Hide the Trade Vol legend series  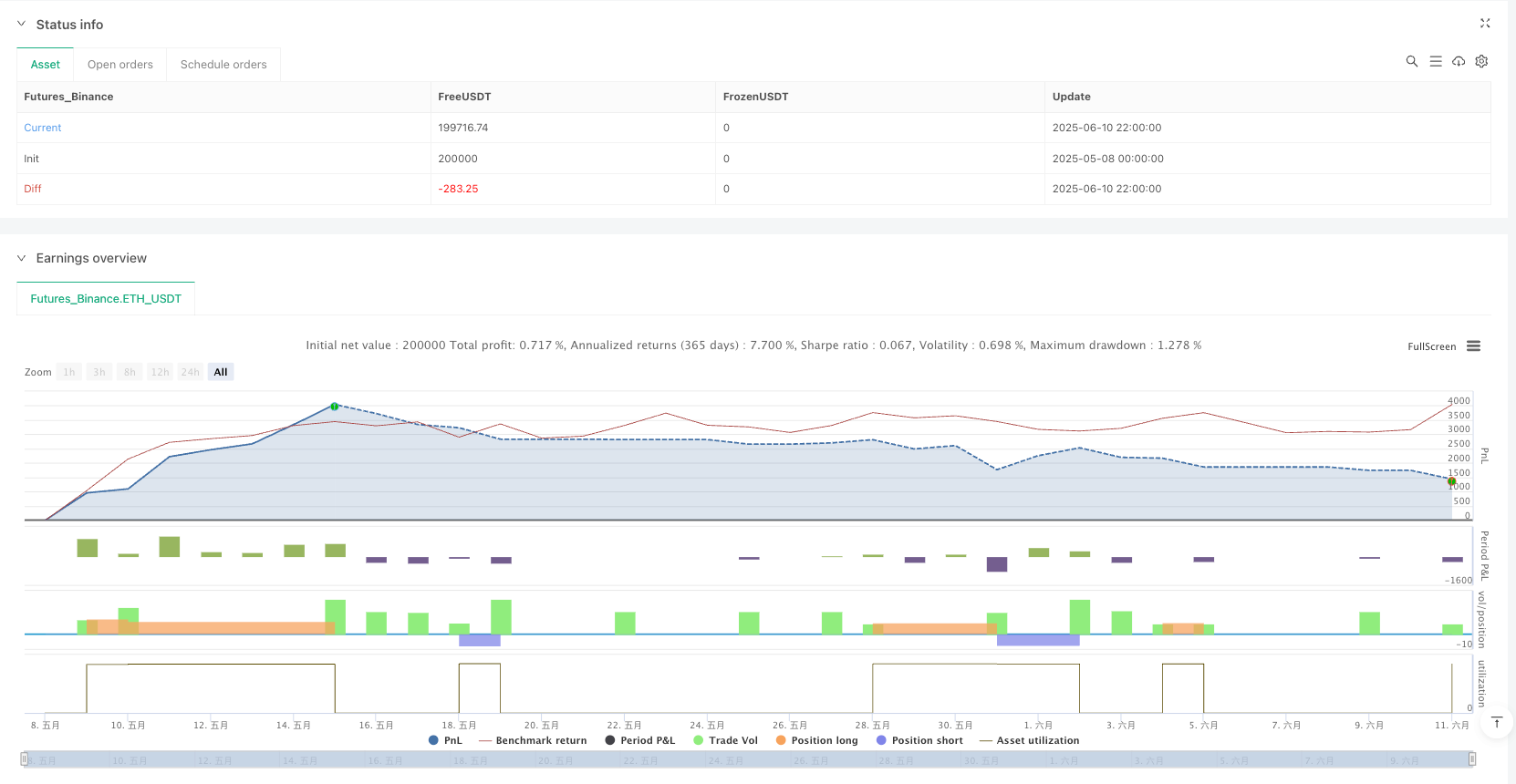pos(725,740)
